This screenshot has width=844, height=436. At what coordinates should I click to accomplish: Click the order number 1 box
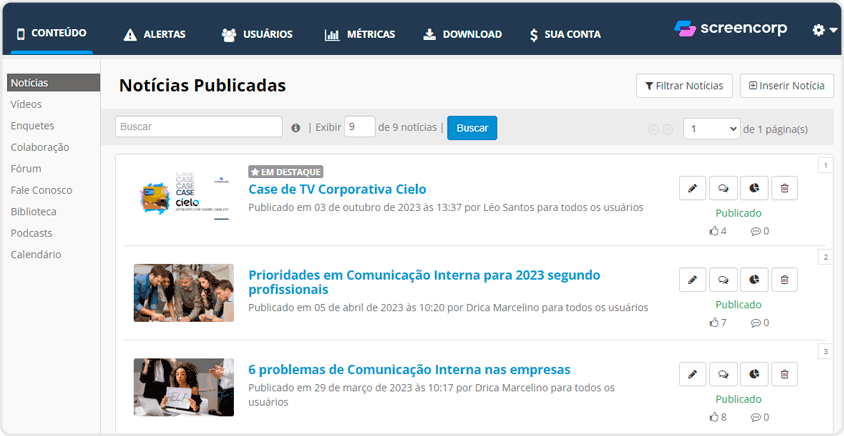click(825, 165)
